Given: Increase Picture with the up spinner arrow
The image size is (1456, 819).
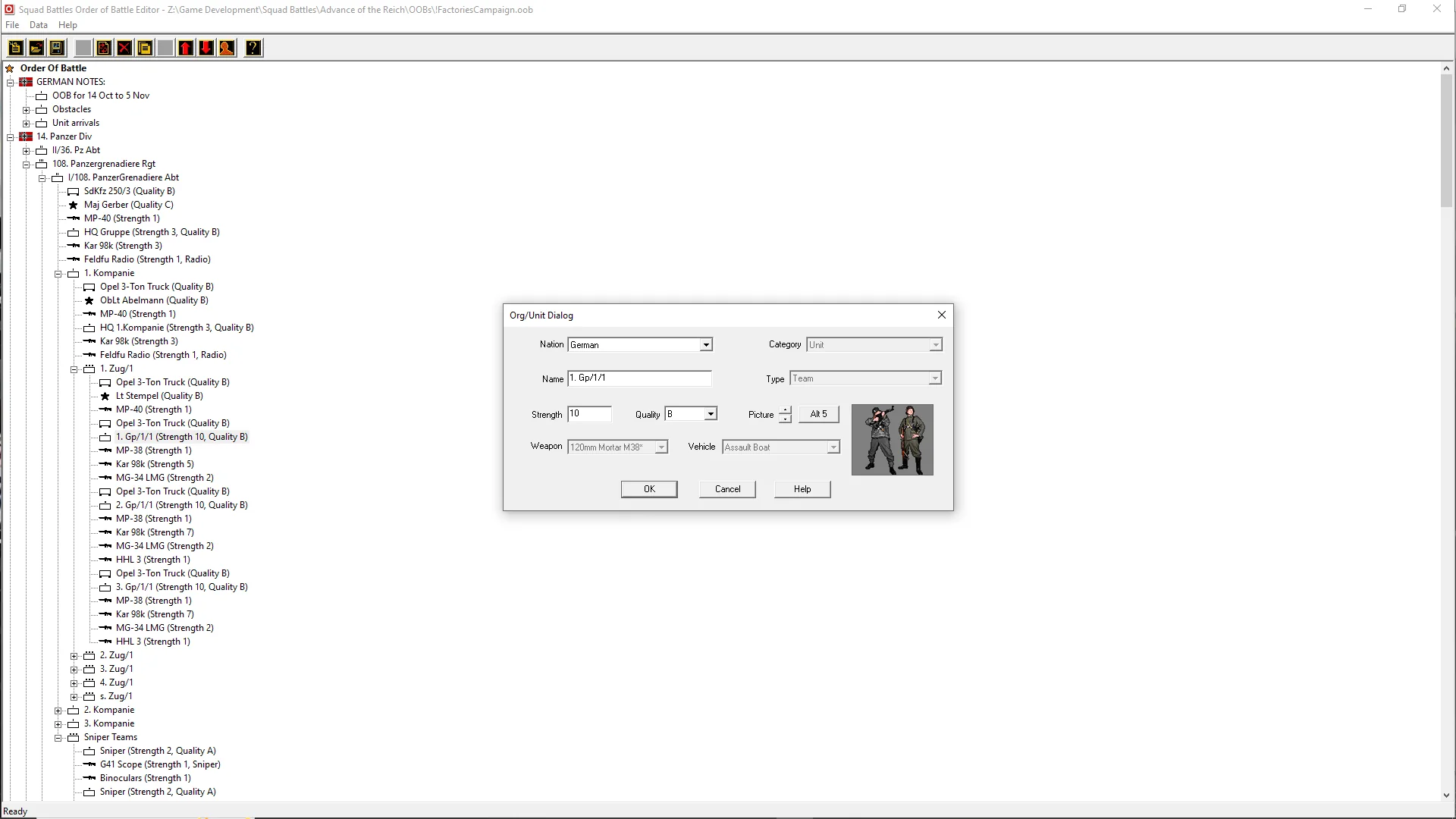Looking at the screenshot, I should [785, 410].
